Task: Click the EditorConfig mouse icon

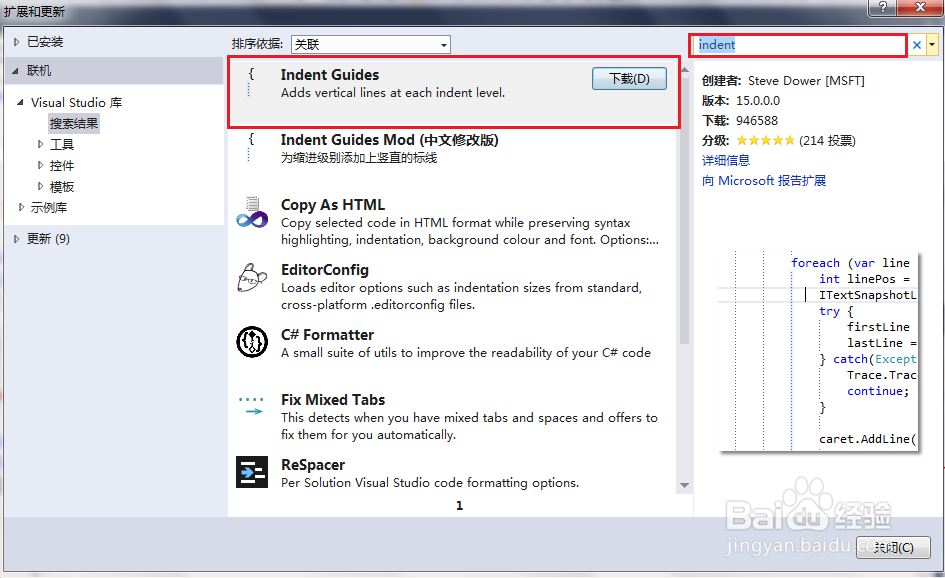Action: coord(252,277)
